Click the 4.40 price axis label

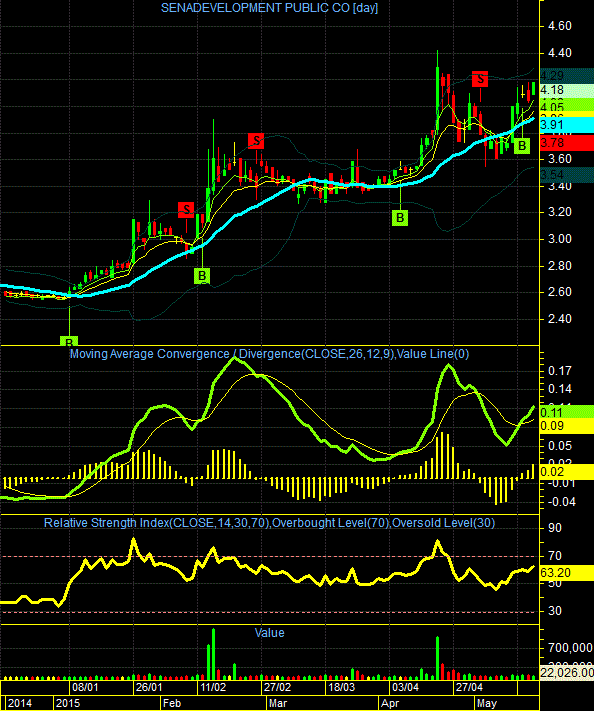point(559,53)
